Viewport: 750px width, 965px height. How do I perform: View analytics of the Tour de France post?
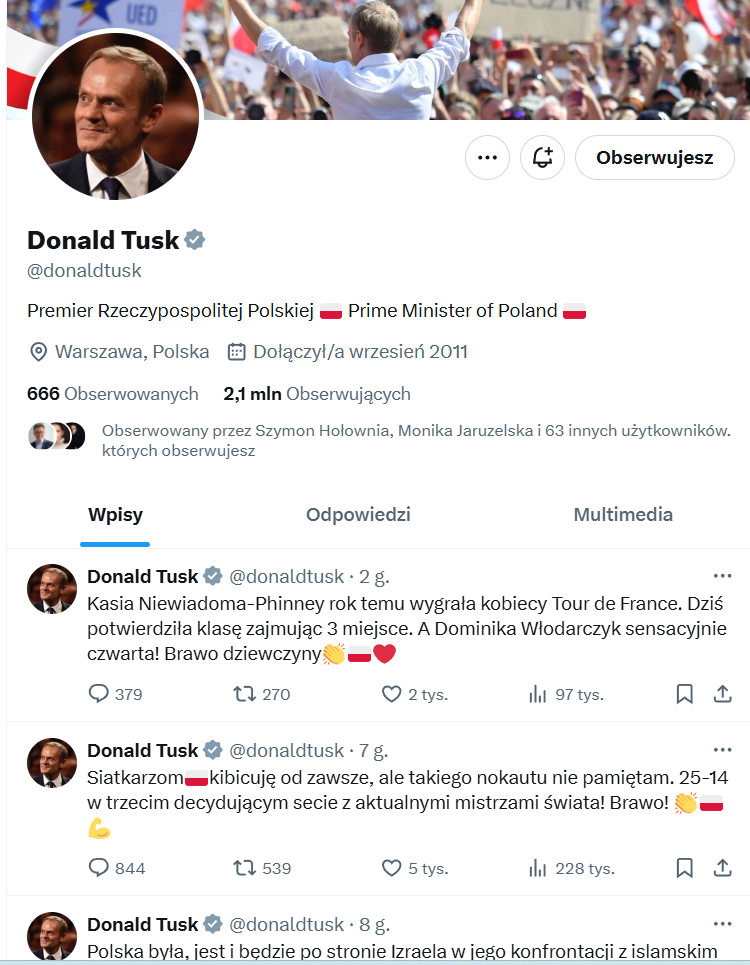point(538,694)
